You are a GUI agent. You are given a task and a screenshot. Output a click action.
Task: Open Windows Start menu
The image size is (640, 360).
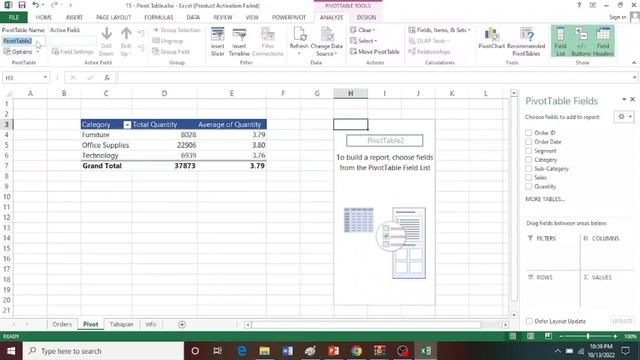pos(11,351)
